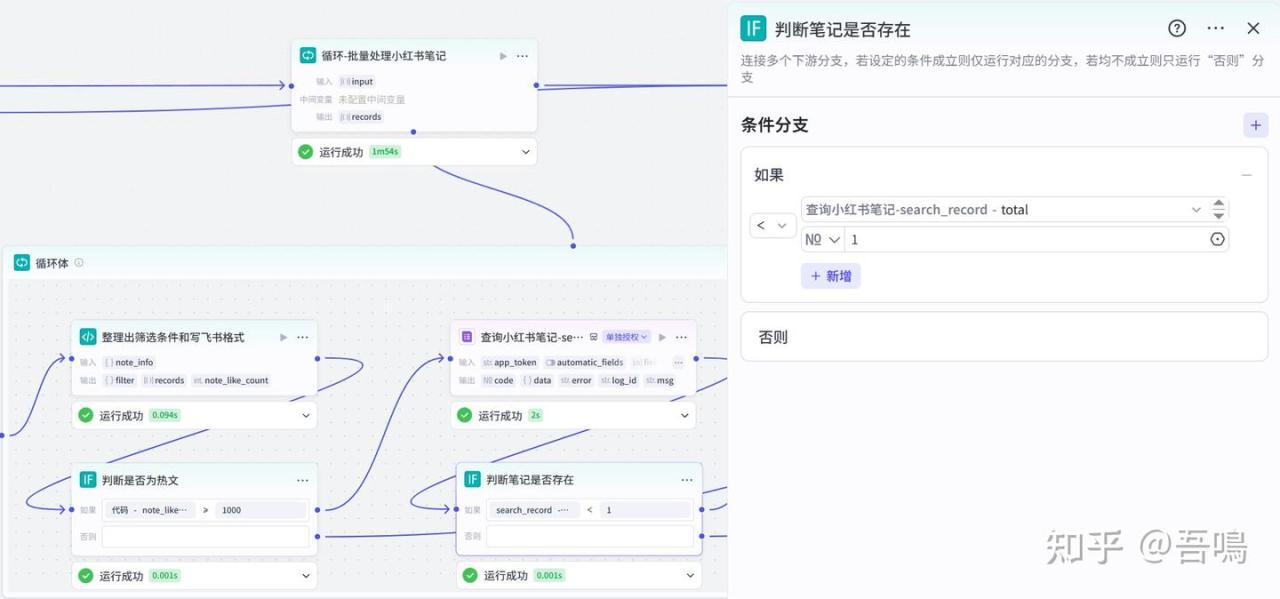Expand the 运行成功 0.094s run result
The image size is (1280, 599).
point(306,415)
